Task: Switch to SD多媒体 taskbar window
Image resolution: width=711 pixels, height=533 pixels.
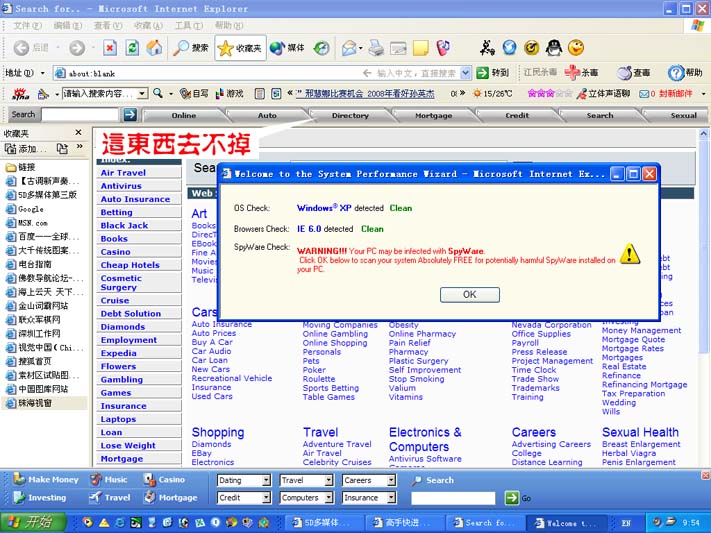Action: (x=326, y=523)
